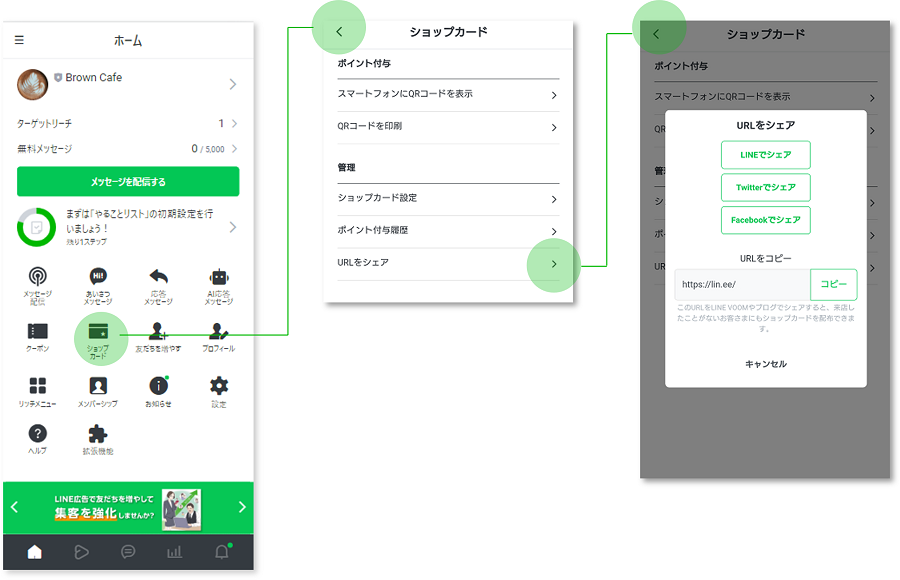
Task: Open the 設定 gear icon
Action: 219,388
